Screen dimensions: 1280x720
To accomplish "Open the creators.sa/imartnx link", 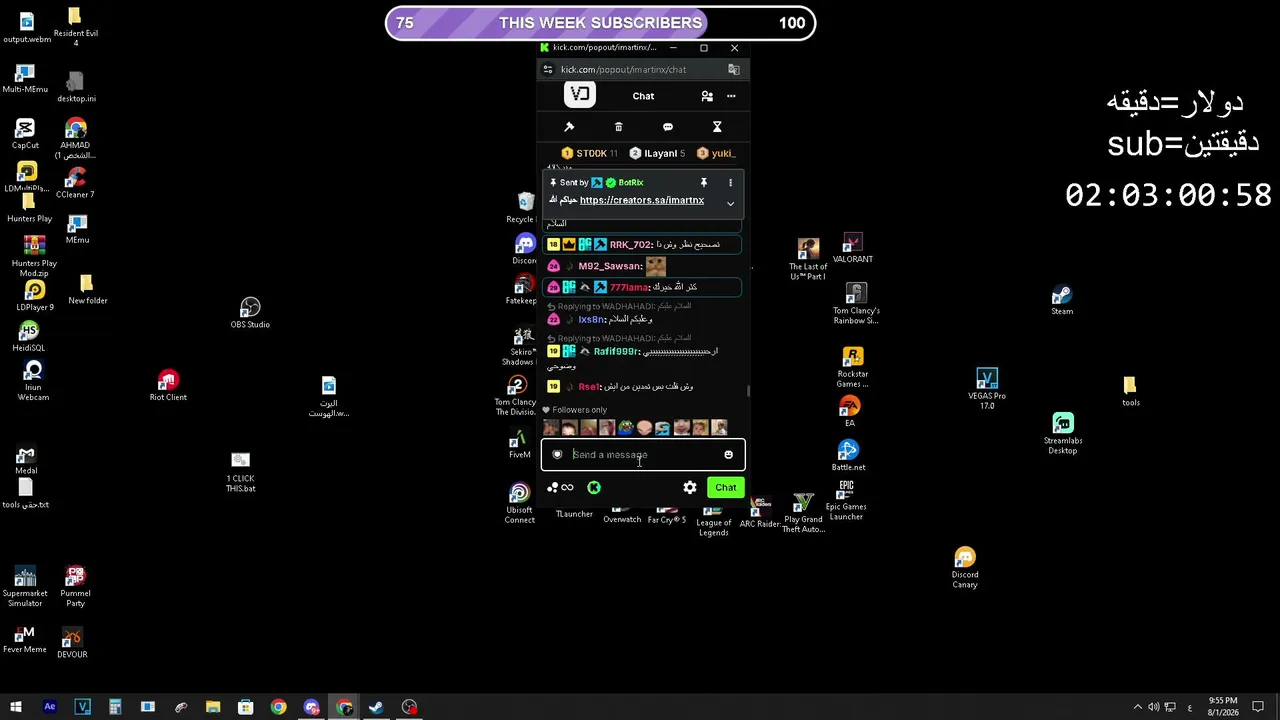I will [x=641, y=200].
